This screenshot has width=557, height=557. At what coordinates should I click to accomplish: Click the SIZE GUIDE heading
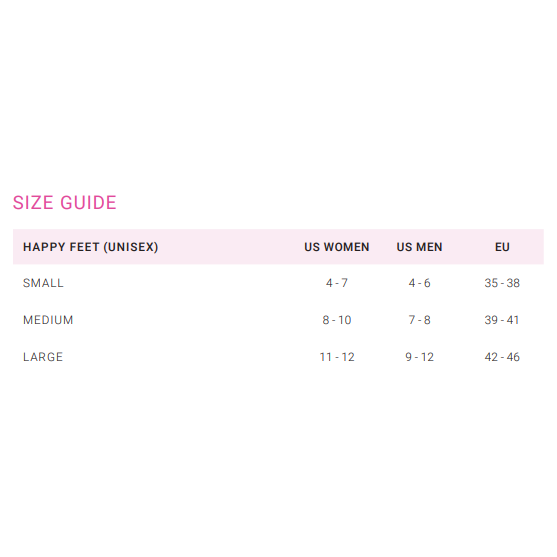click(65, 202)
